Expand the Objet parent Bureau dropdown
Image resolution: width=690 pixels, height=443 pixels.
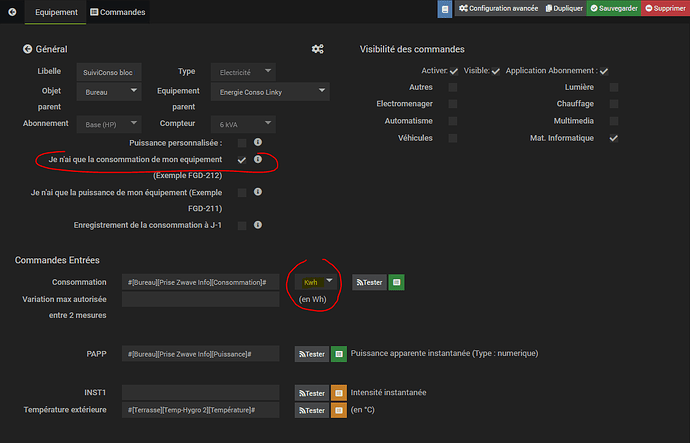click(109, 92)
